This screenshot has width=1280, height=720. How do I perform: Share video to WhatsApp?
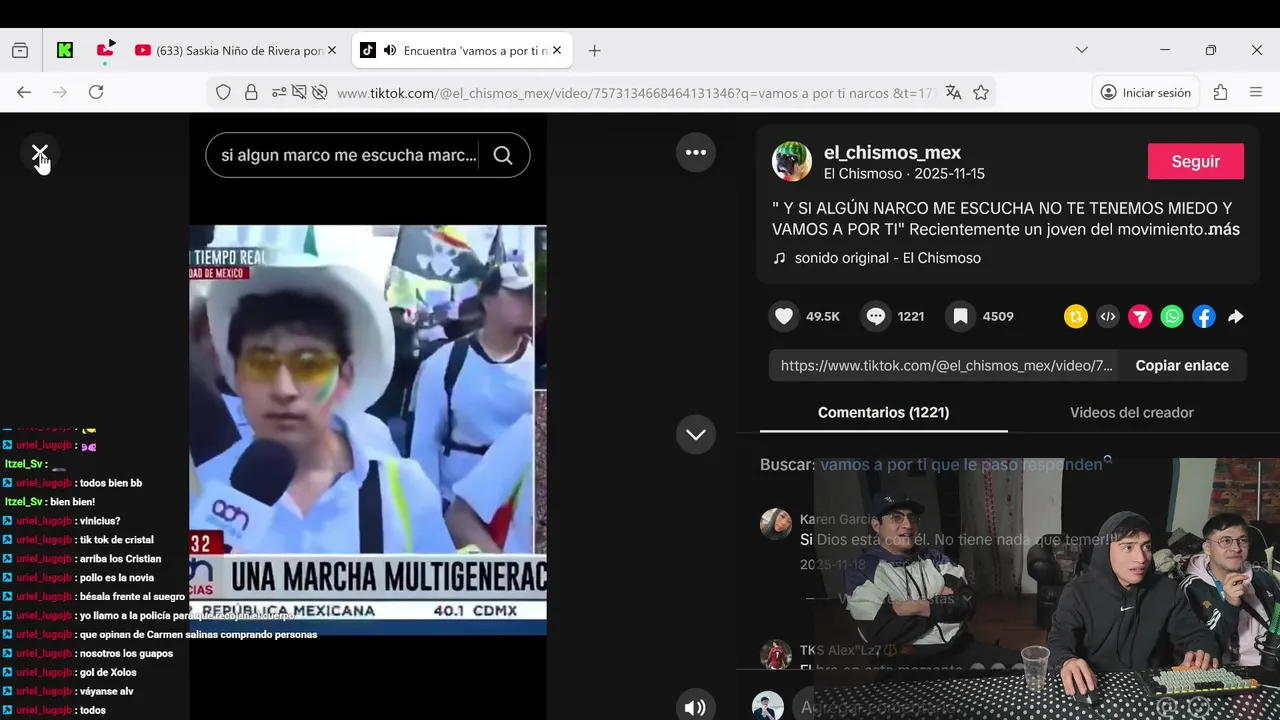click(x=1172, y=317)
